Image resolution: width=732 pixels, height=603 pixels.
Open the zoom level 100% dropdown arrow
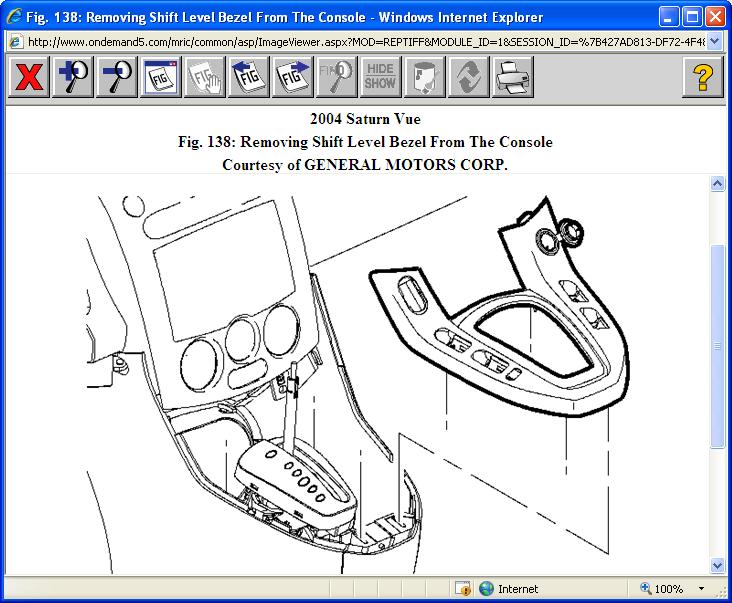point(701,589)
